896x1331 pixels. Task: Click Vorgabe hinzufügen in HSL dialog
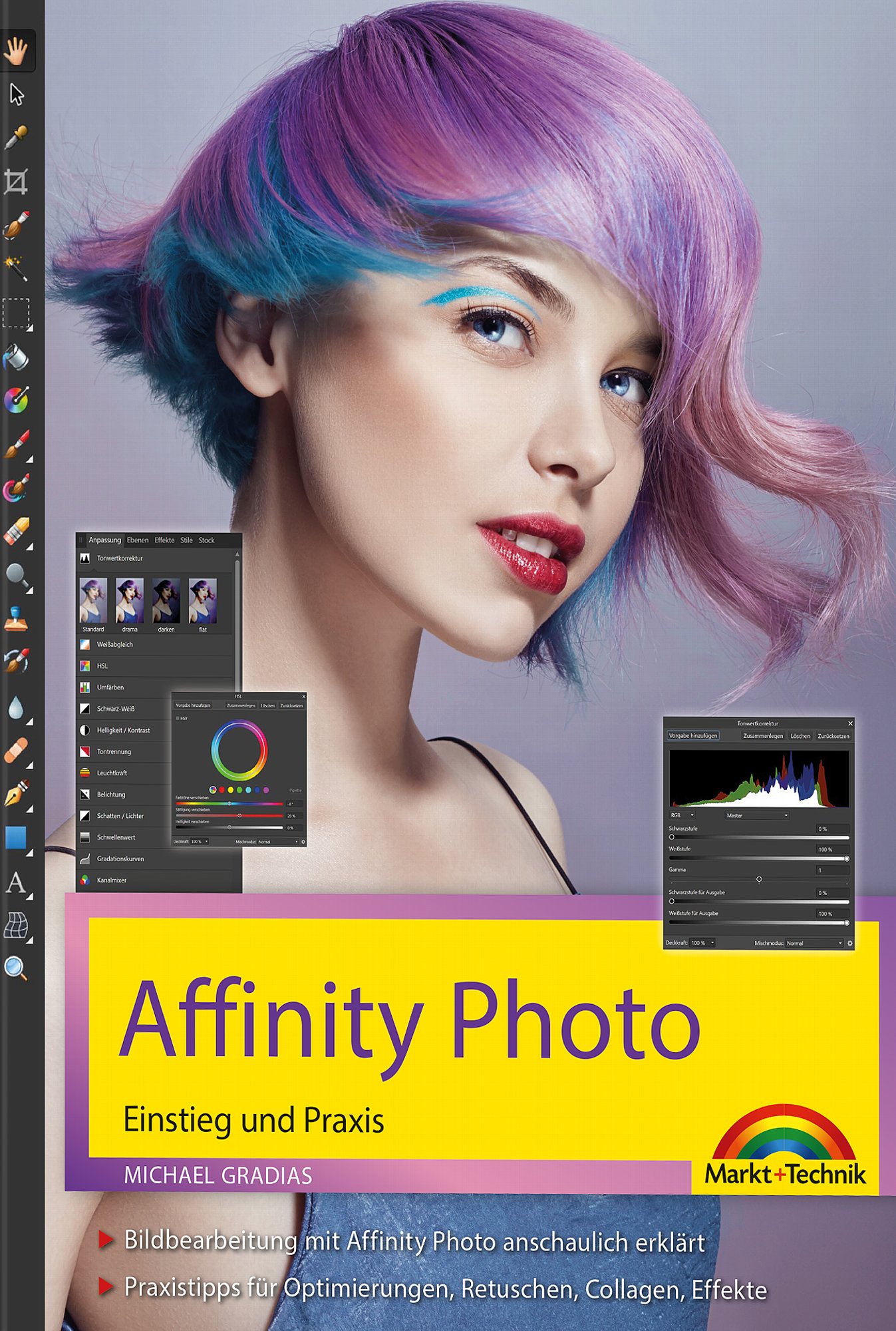(x=193, y=705)
